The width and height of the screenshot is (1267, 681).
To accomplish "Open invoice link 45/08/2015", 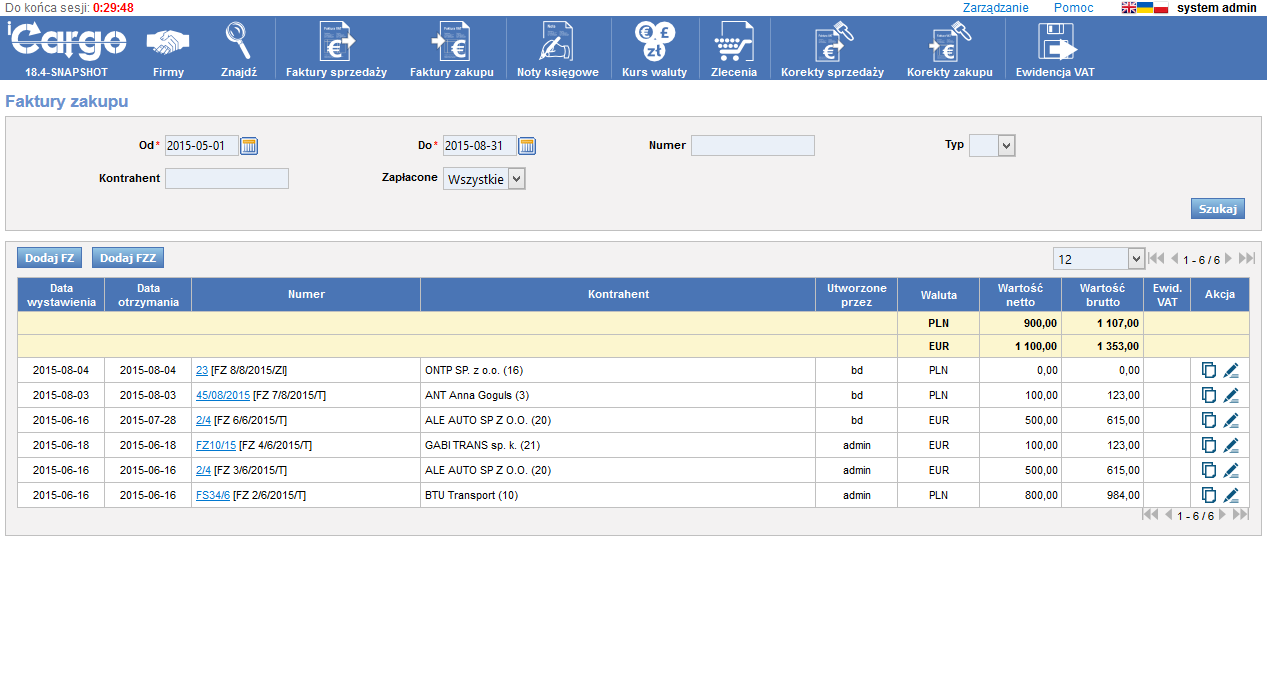I will pos(223,395).
